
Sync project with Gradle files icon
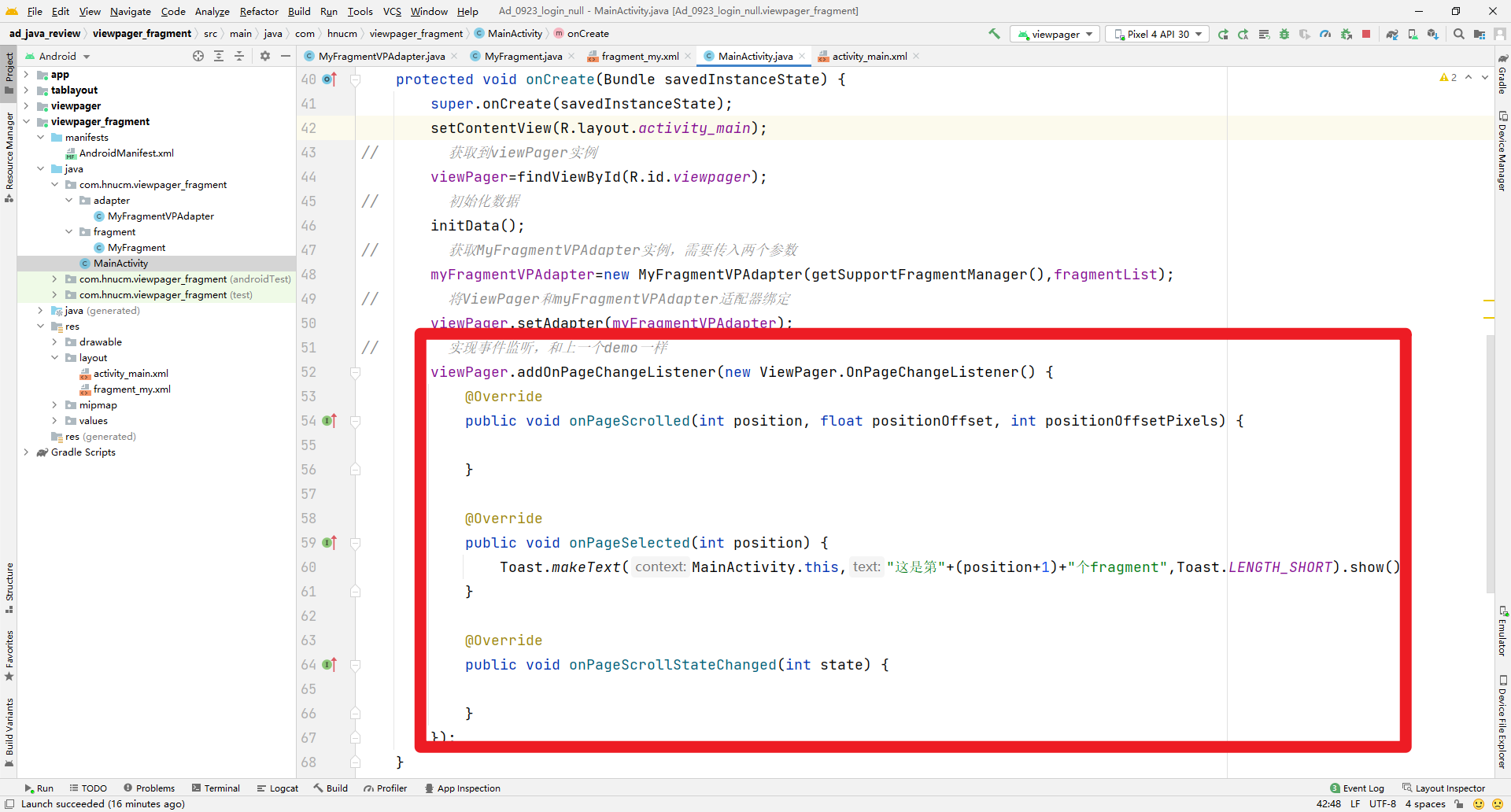pos(1392,34)
